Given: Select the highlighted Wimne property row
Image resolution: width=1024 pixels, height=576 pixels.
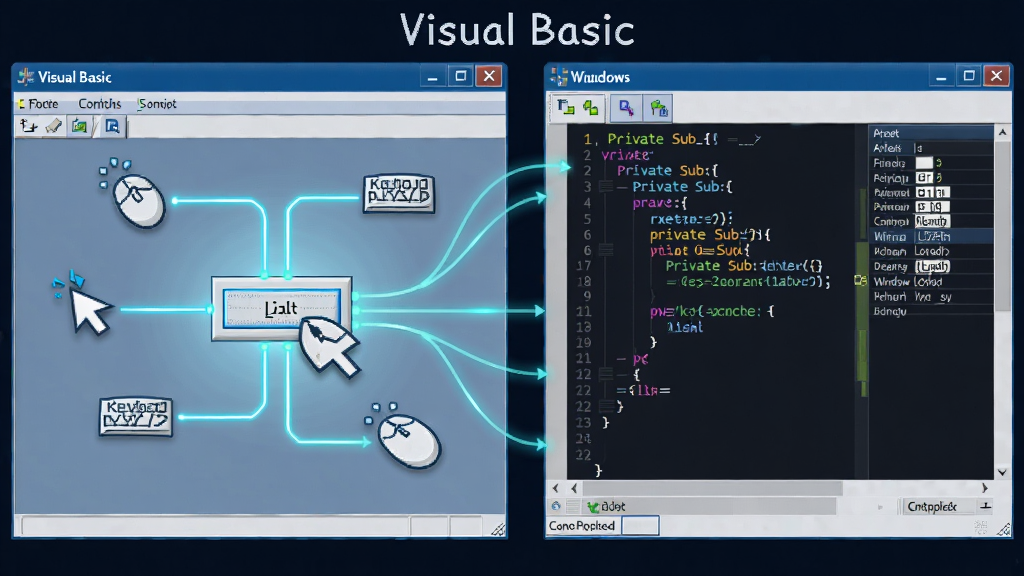Looking at the screenshot, I should click(931, 236).
